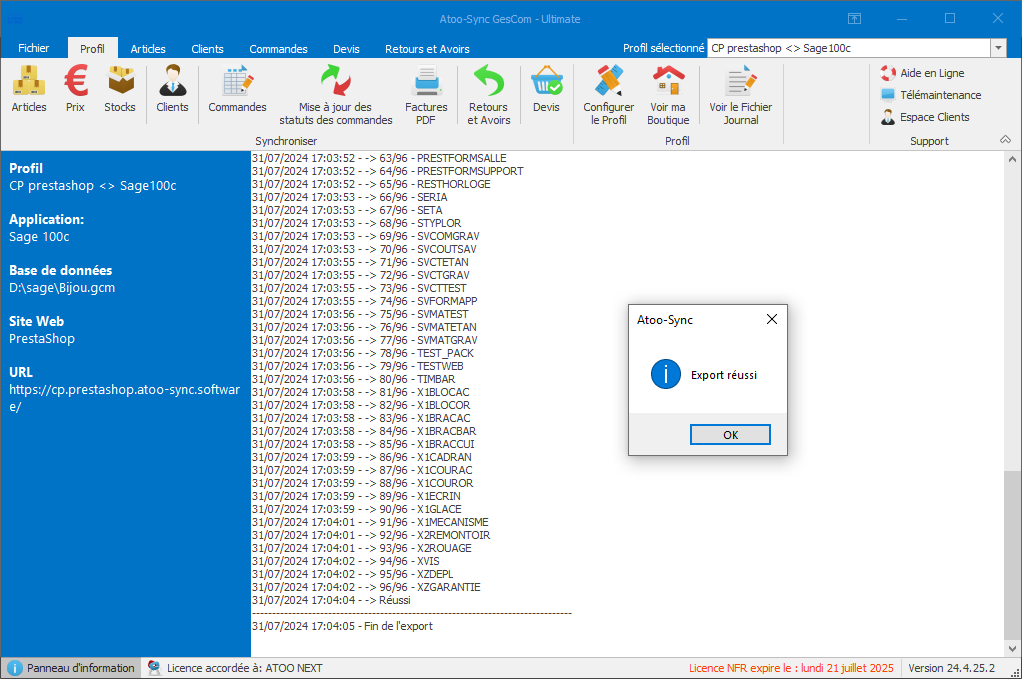Click the shop URL in the left panel
This screenshot has height=679, width=1022.
tap(124, 397)
